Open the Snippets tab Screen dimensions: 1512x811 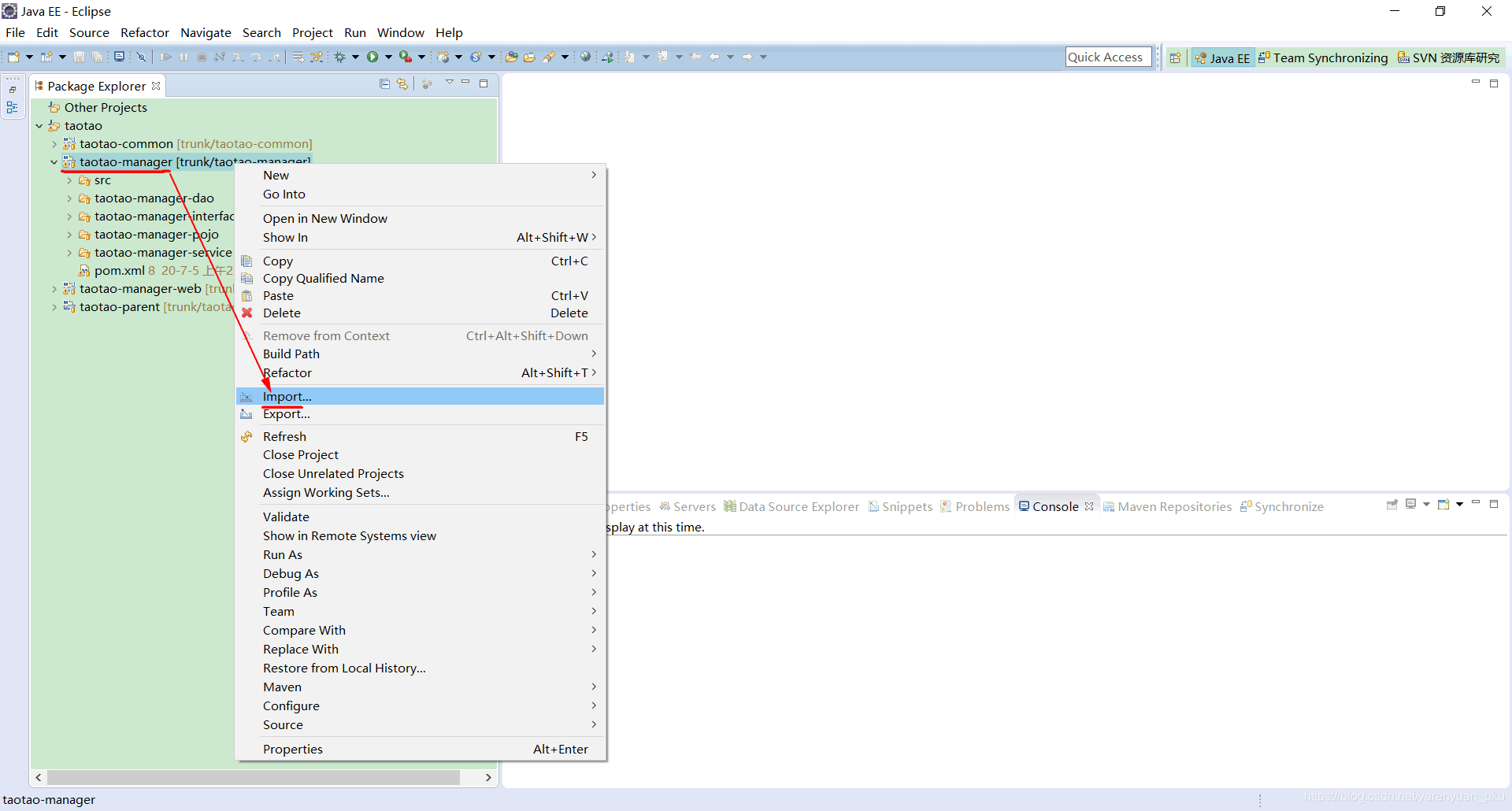point(900,506)
